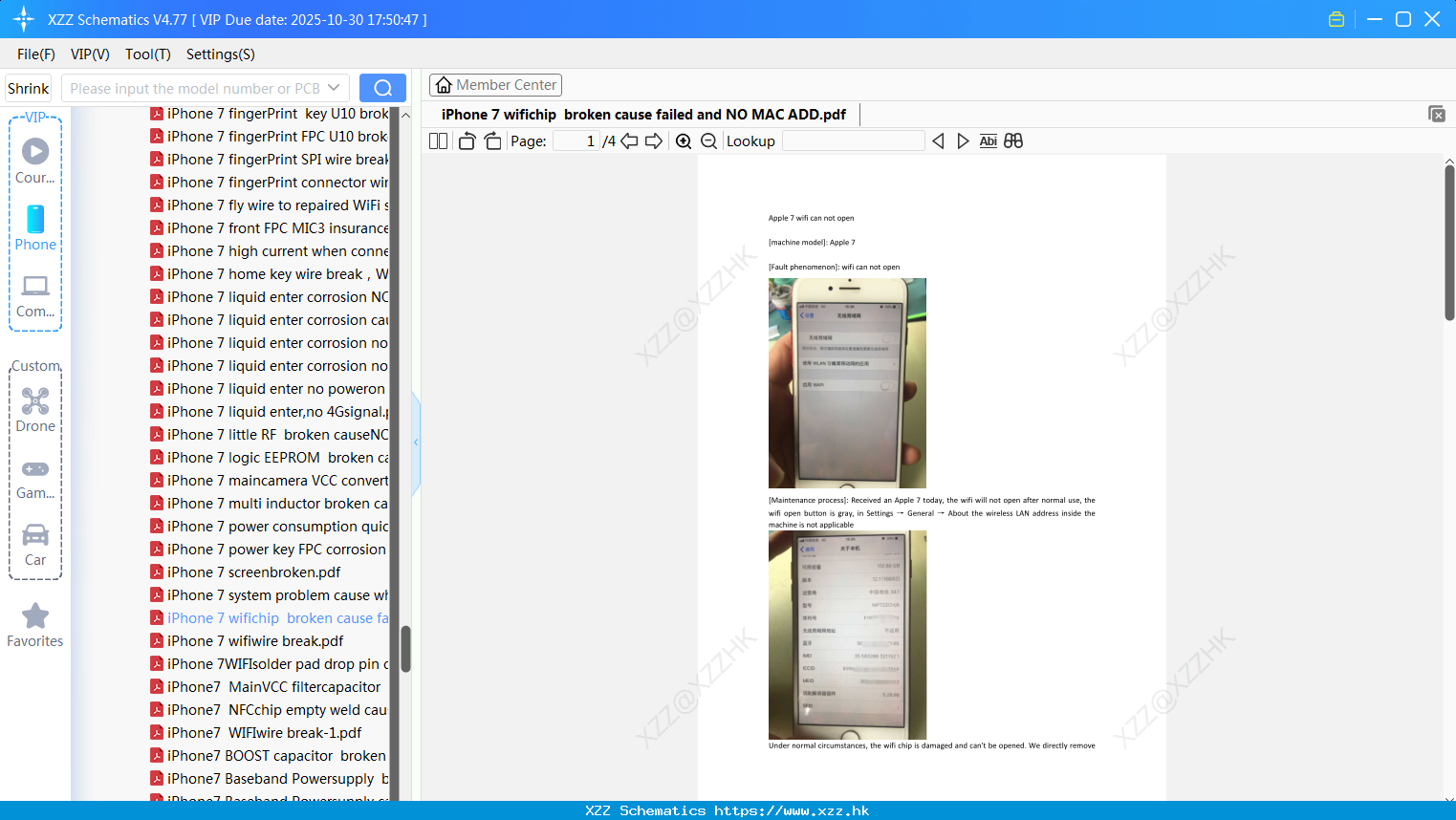Image resolution: width=1456 pixels, height=820 pixels.
Task: Click the page number field
Action: pos(576,141)
